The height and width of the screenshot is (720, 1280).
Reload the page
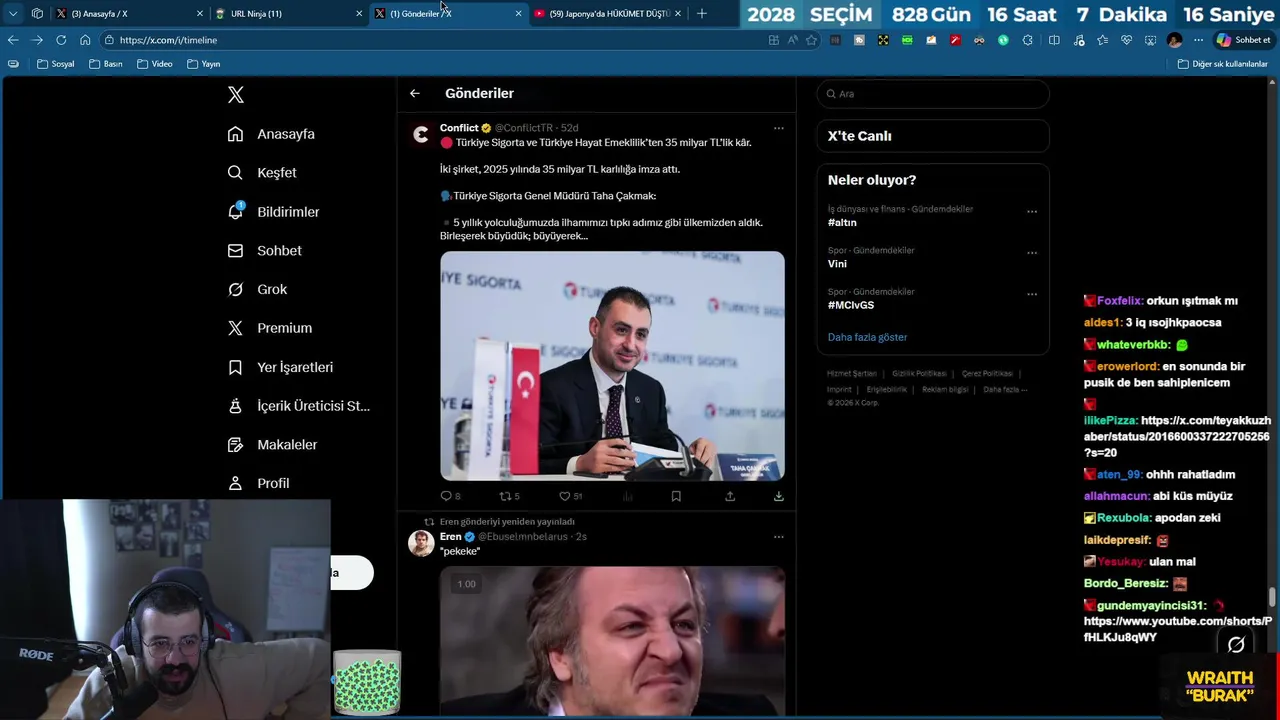(61, 40)
